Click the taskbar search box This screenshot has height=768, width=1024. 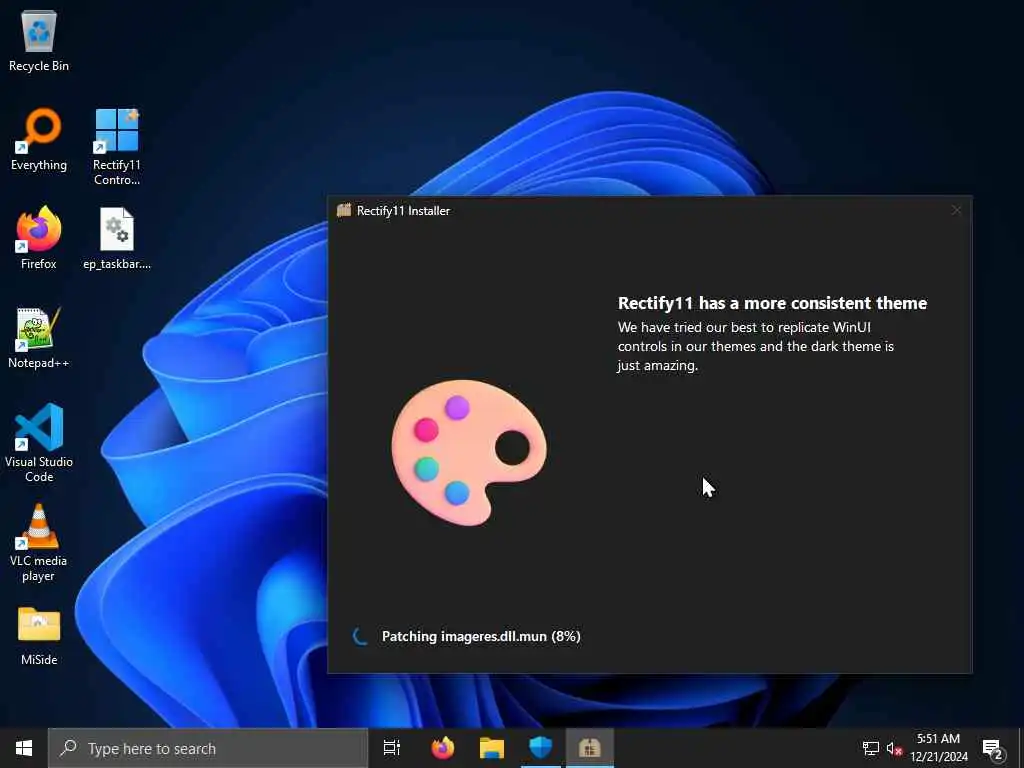click(208, 748)
